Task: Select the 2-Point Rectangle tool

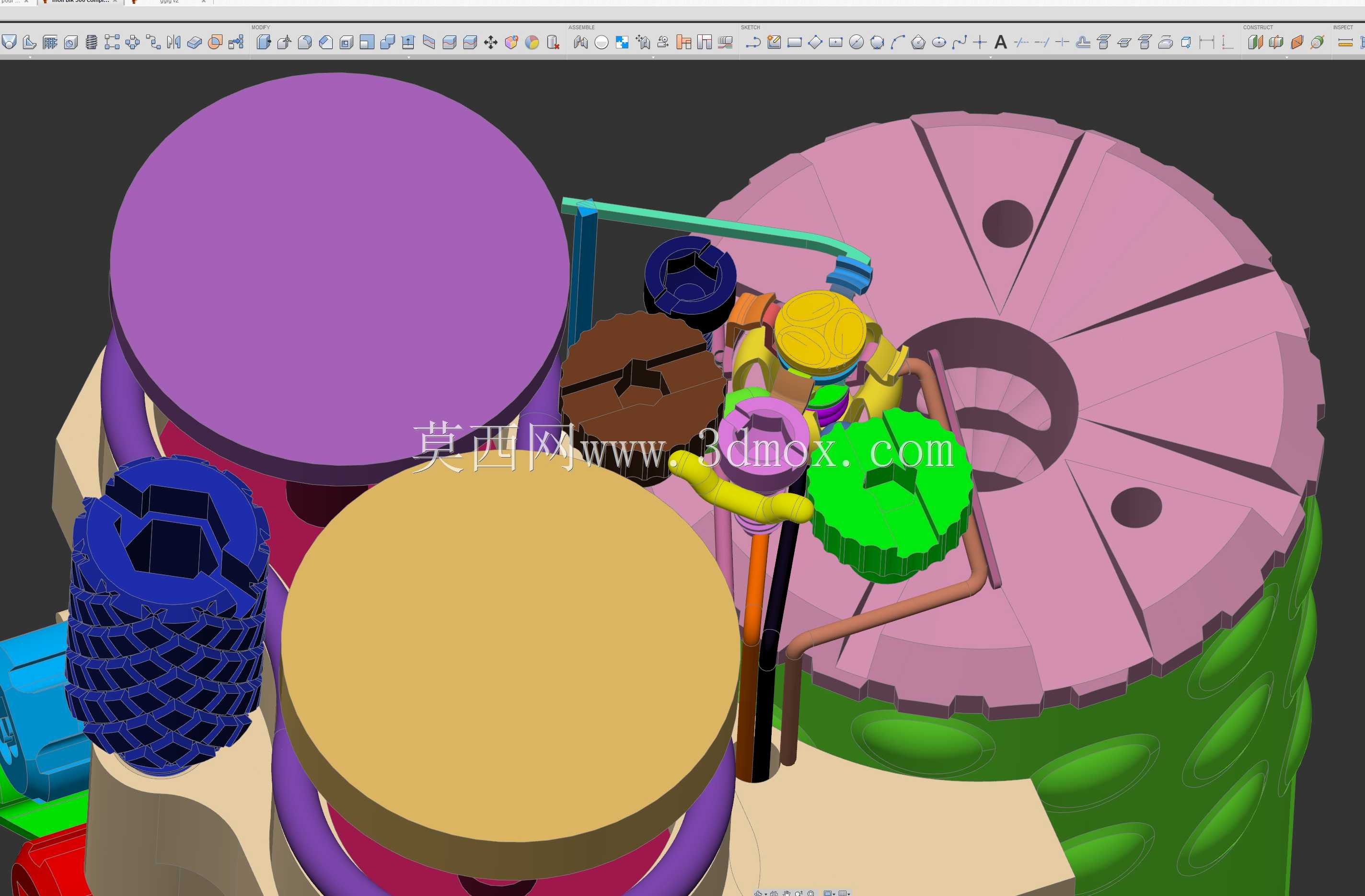Action: (794, 42)
